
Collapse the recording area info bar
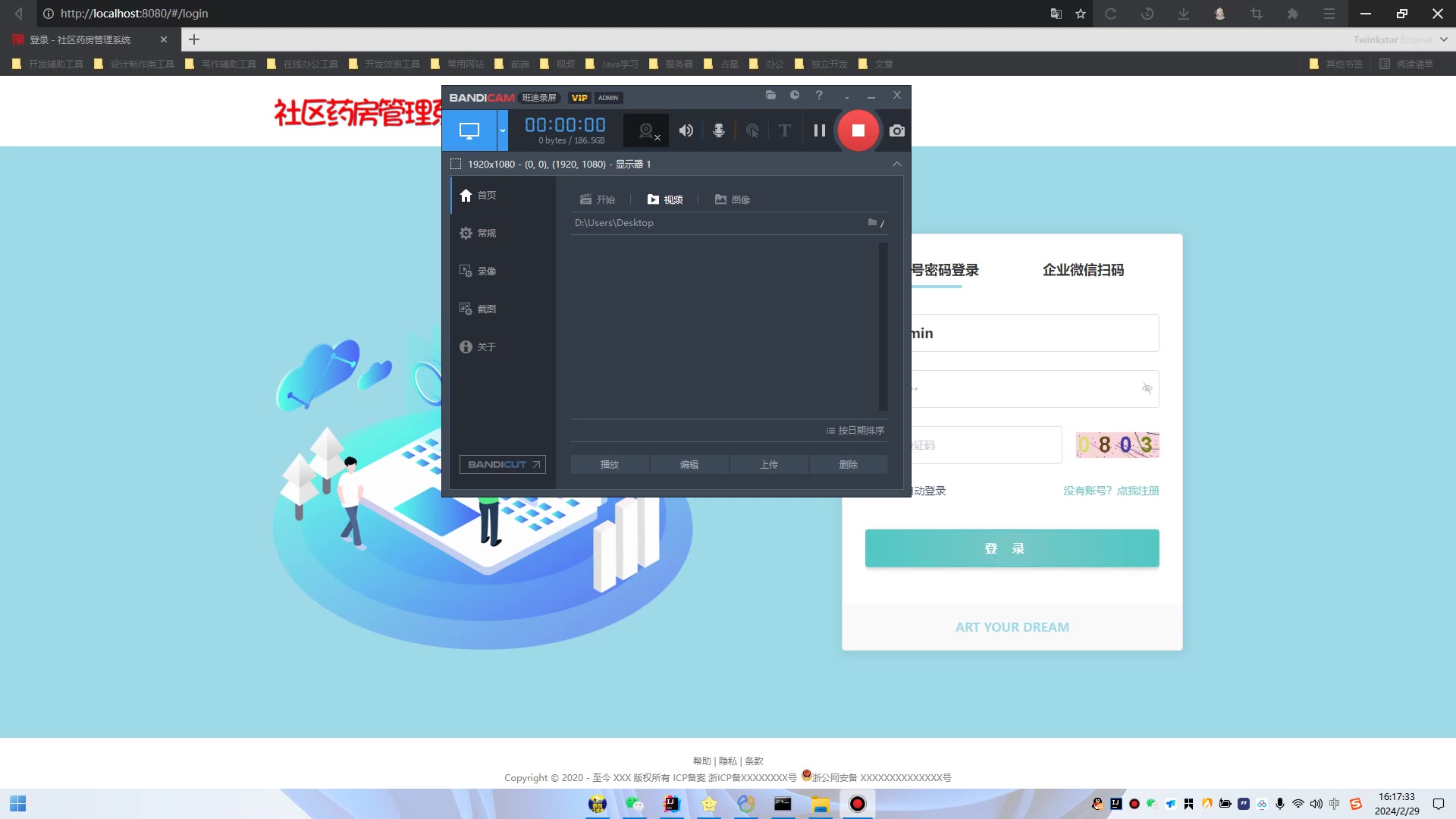point(896,164)
